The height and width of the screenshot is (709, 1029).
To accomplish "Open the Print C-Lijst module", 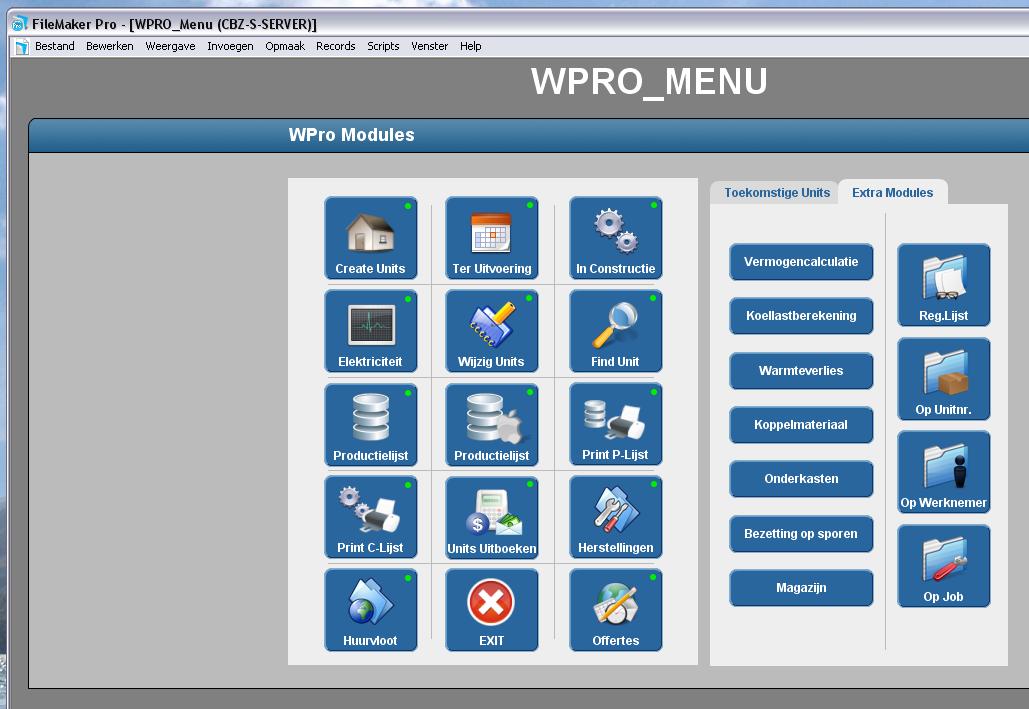I will click(371, 518).
